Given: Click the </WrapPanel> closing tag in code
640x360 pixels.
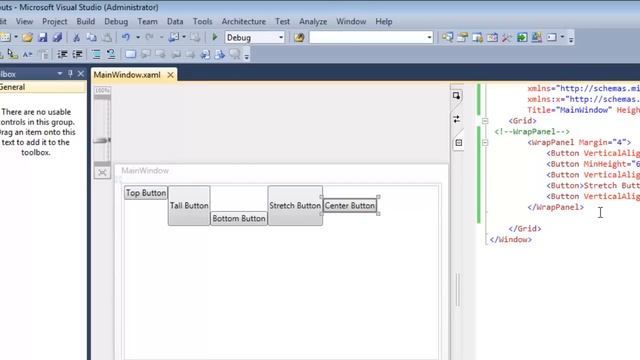Looking at the screenshot, I should click(x=556, y=207).
